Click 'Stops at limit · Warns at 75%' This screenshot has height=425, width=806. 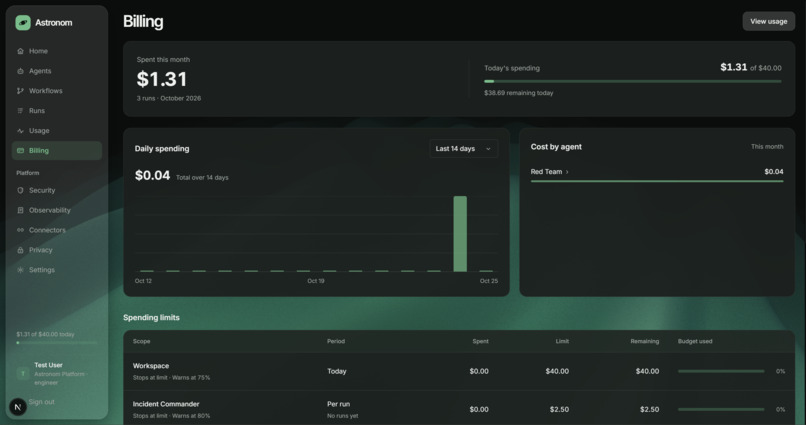coord(171,378)
